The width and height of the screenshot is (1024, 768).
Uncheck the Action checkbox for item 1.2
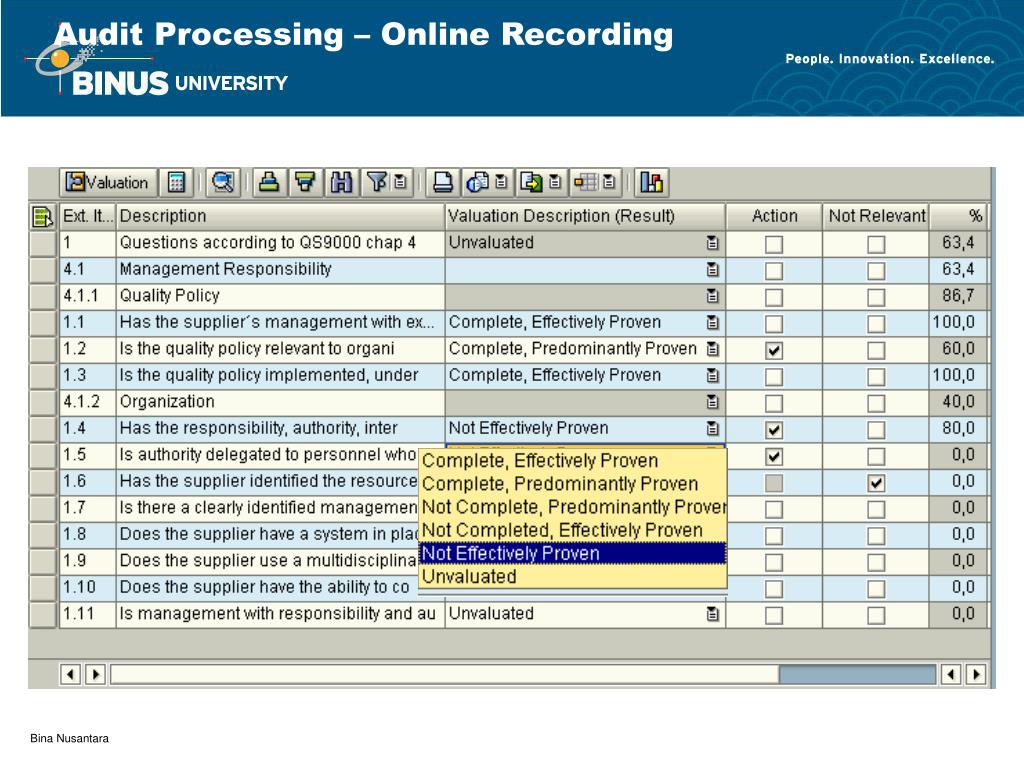point(774,350)
